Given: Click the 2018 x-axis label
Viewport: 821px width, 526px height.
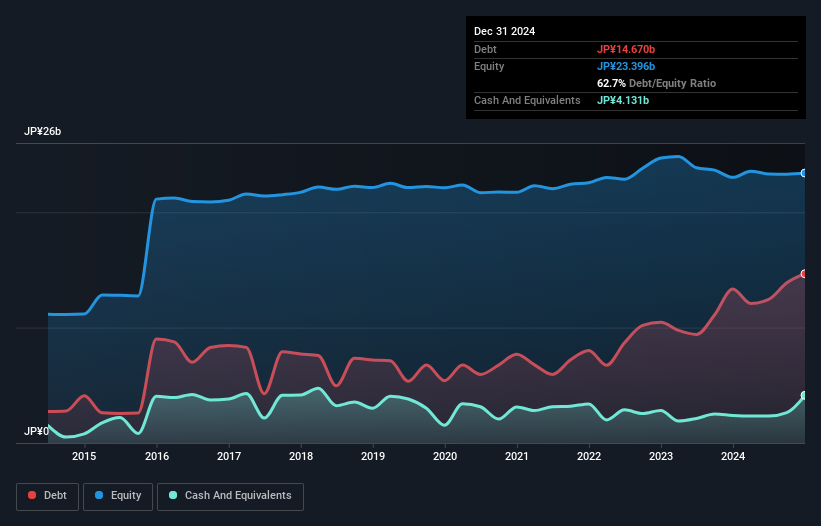Looking at the screenshot, I should pos(301,456).
